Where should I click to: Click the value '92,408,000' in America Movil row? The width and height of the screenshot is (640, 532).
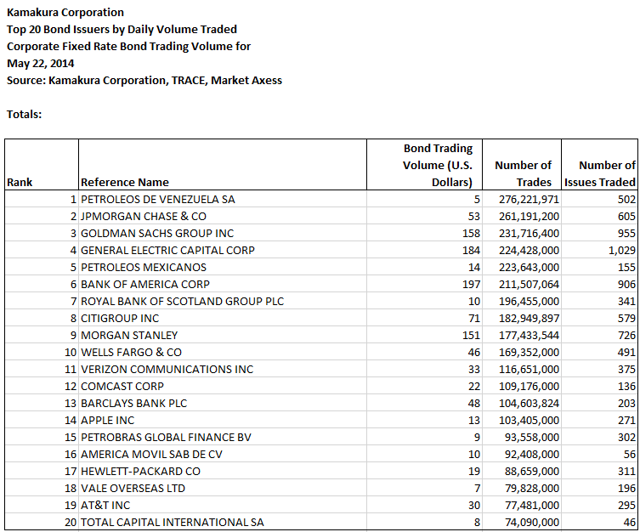532,454
